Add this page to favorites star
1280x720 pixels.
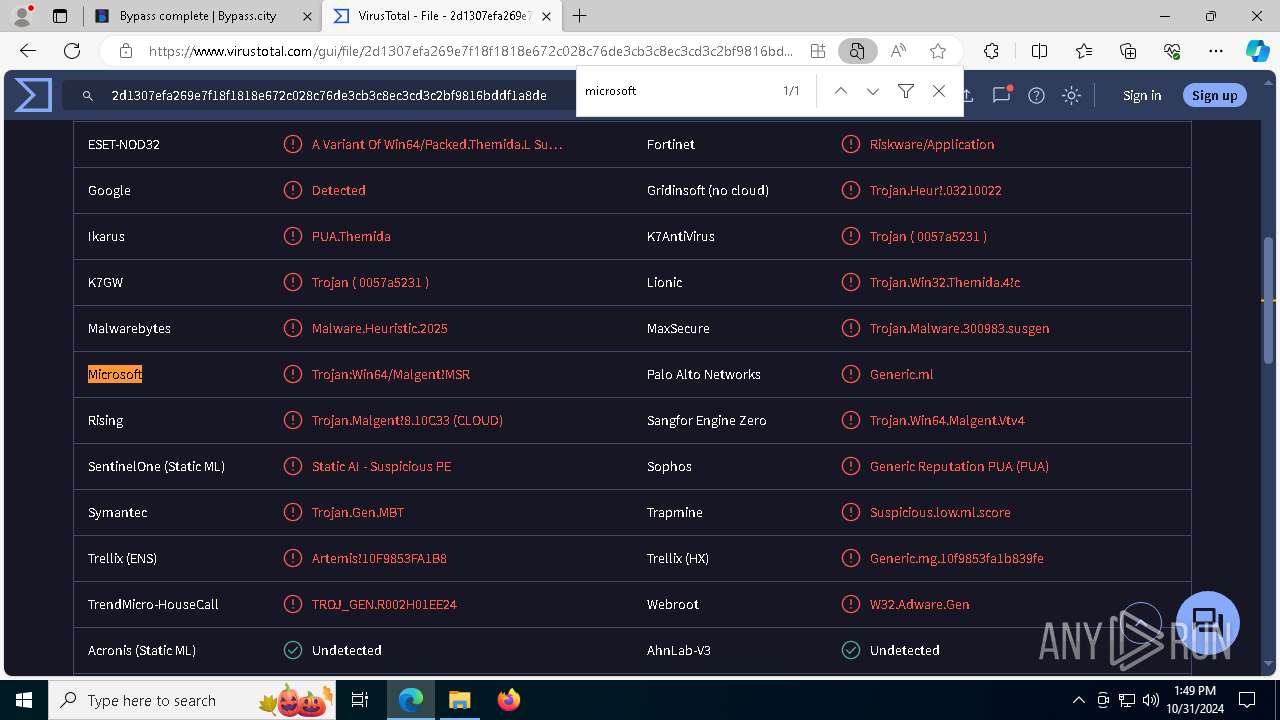[938, 51]
